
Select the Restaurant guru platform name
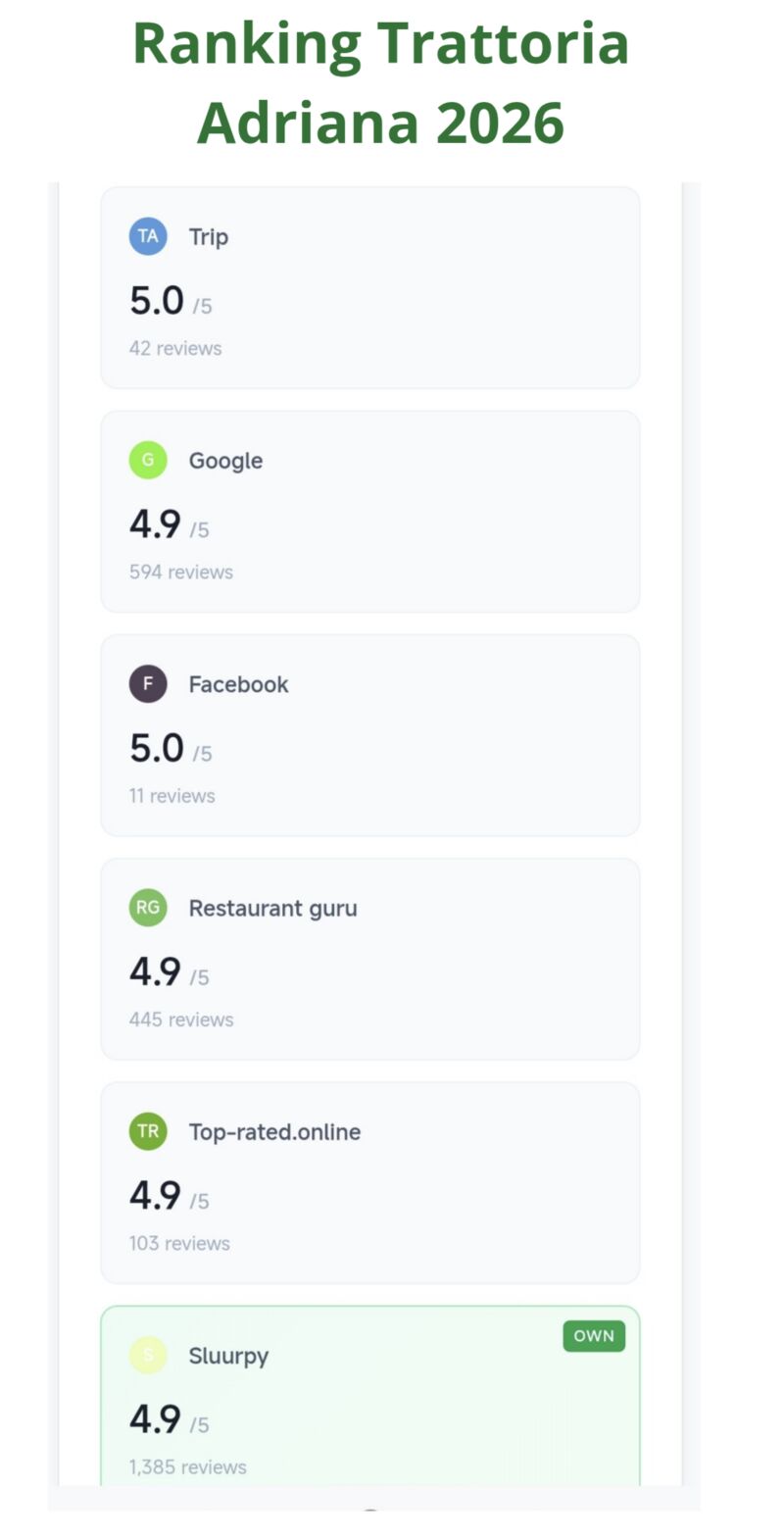(272, 909)
